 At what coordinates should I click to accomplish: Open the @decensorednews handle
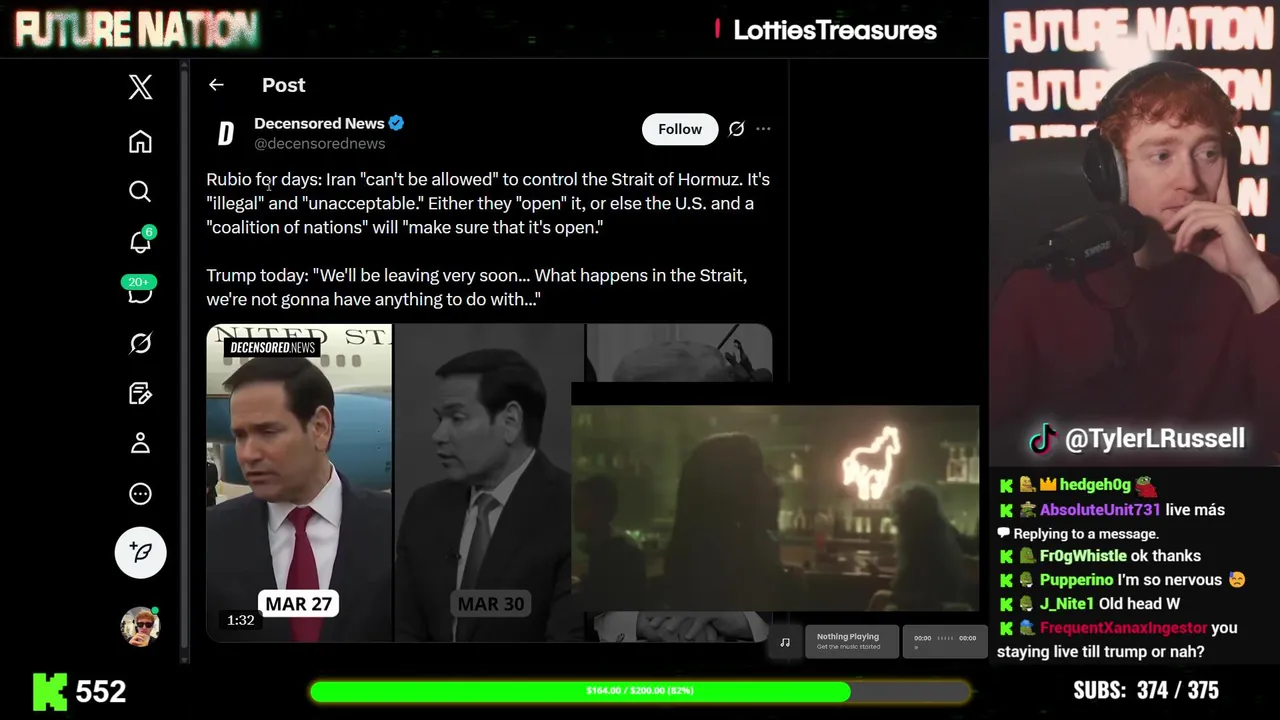click(319, 144)
